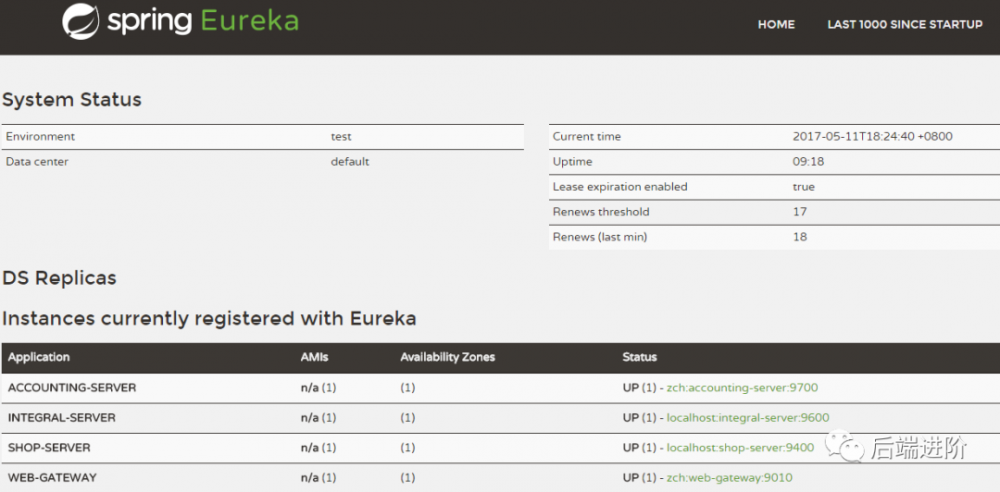Image resolution: width=1000 pixels, height=492 pixels.
Task: Open the zch:web-gateway:9010 instance link
Action: (x=730, y=478)
